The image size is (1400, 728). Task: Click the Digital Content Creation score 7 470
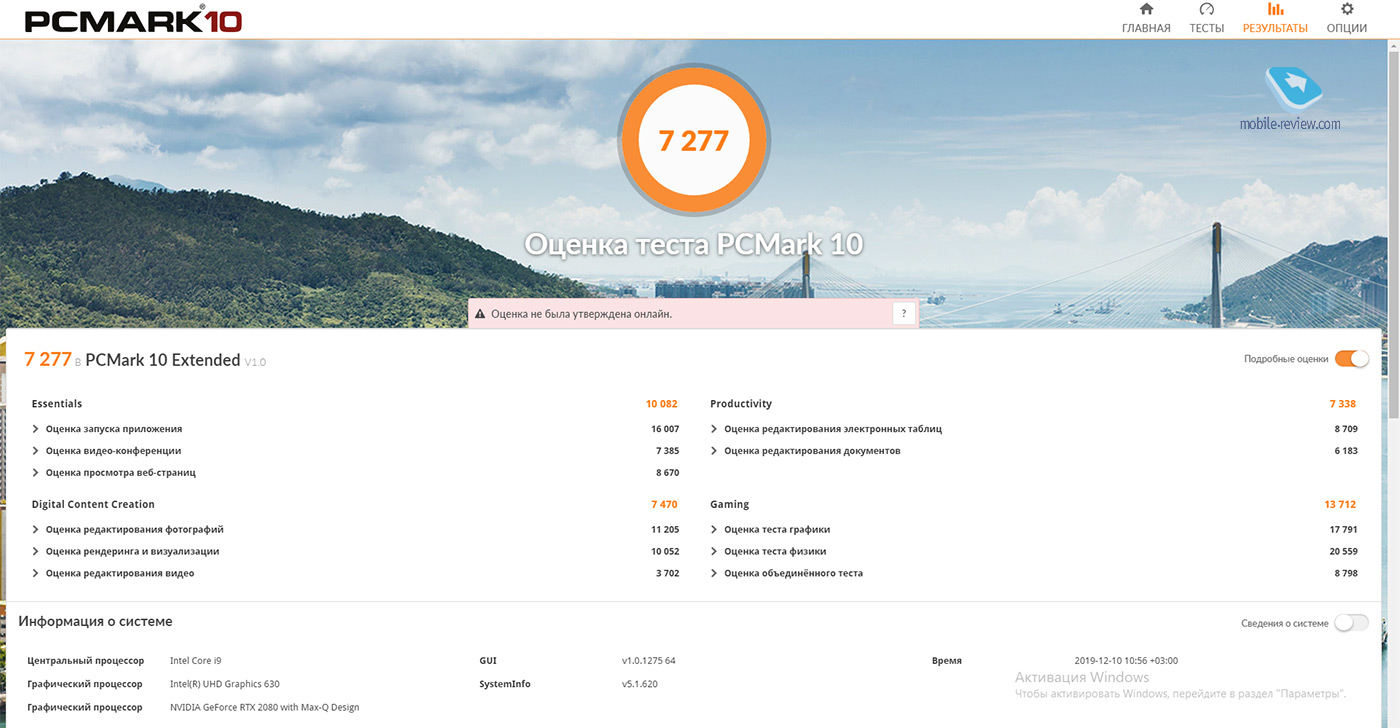[664, 505]
